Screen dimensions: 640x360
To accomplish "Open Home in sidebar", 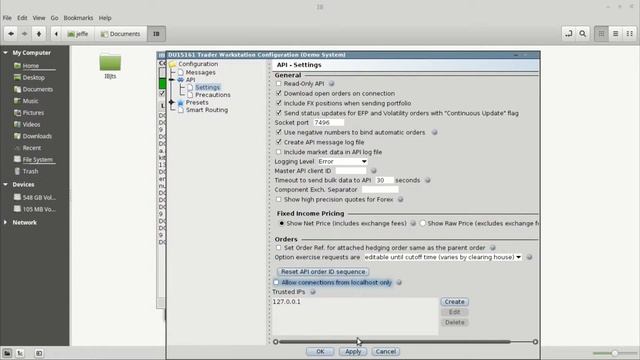I will point(31,66).
